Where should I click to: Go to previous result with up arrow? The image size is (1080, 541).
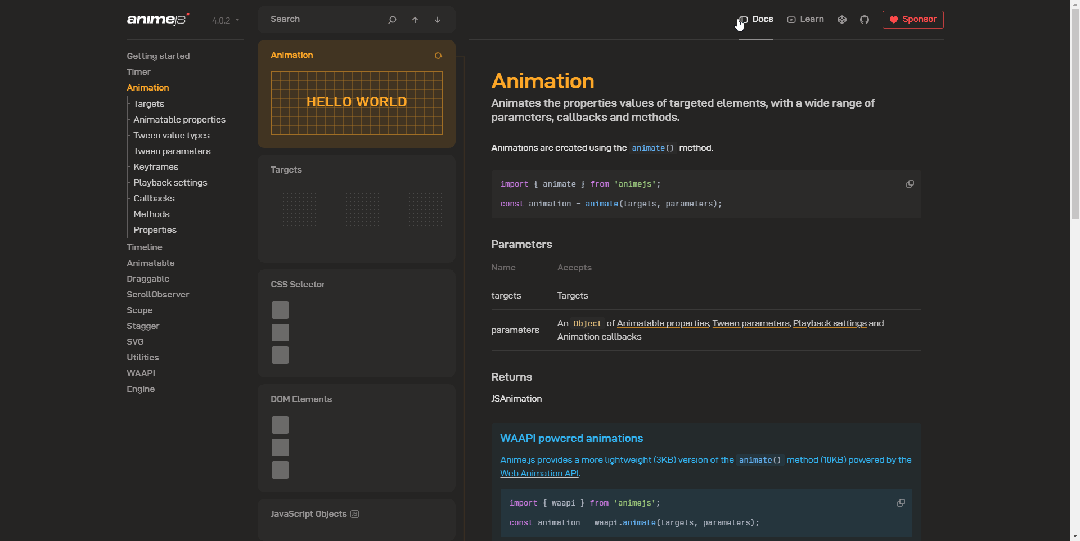tap(415, 20)
